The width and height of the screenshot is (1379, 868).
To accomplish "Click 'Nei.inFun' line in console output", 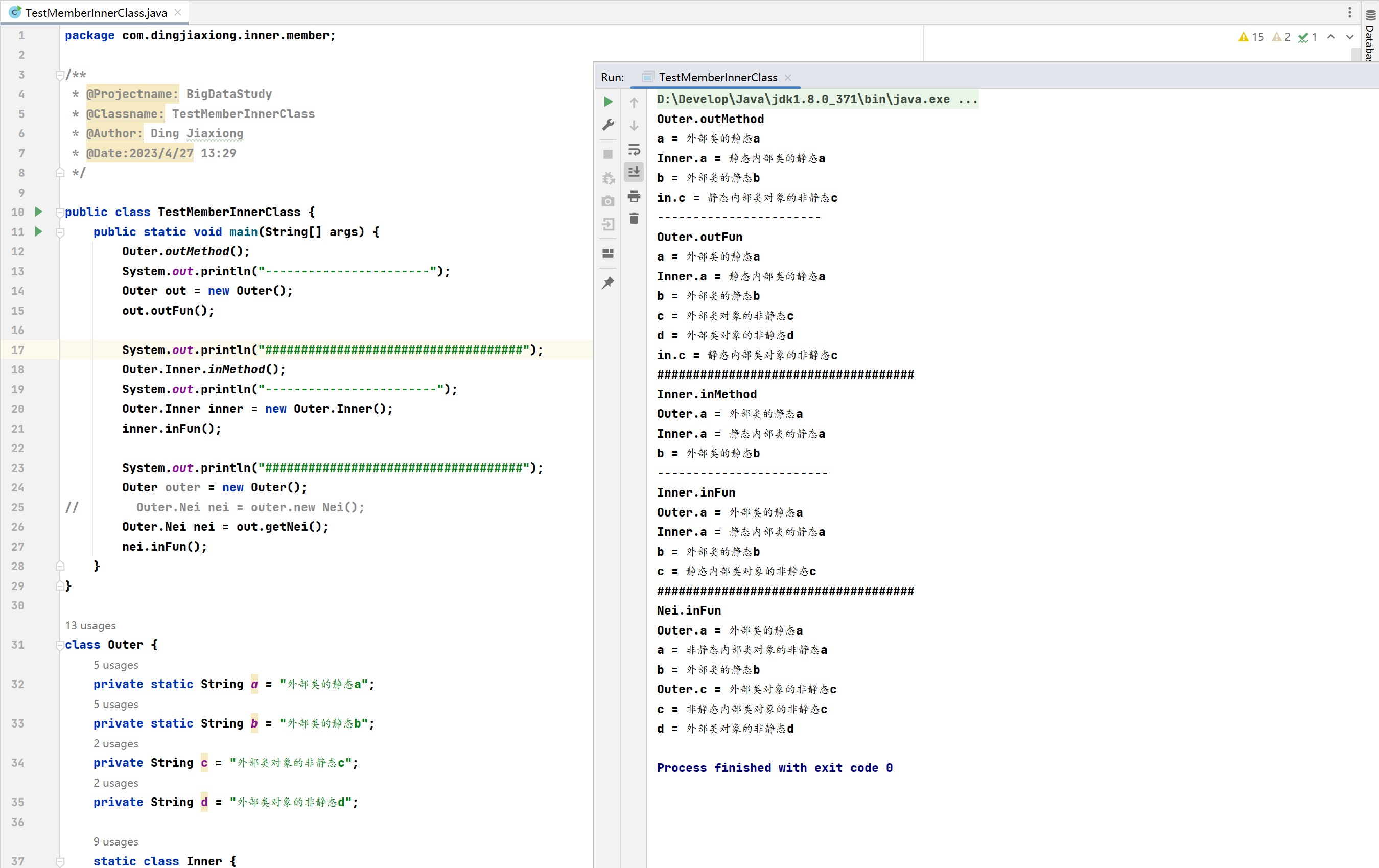I will coord(689,611).
